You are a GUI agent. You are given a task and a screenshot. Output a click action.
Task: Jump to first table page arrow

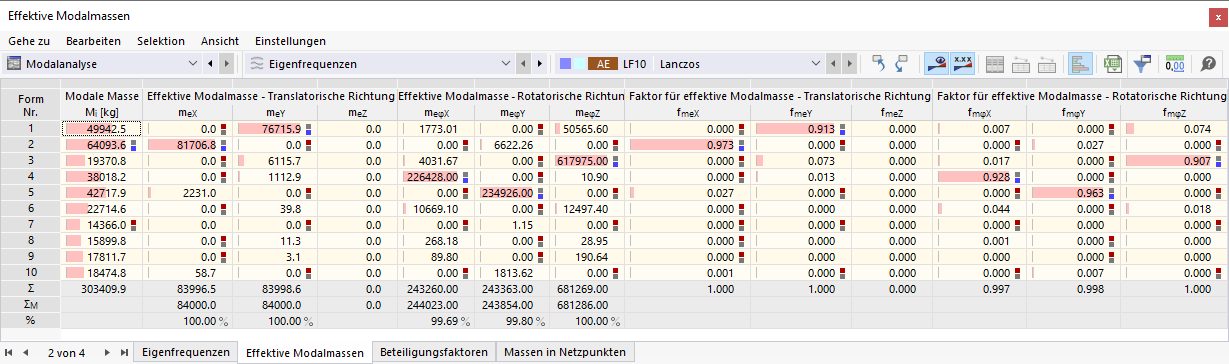pos(10,352)
